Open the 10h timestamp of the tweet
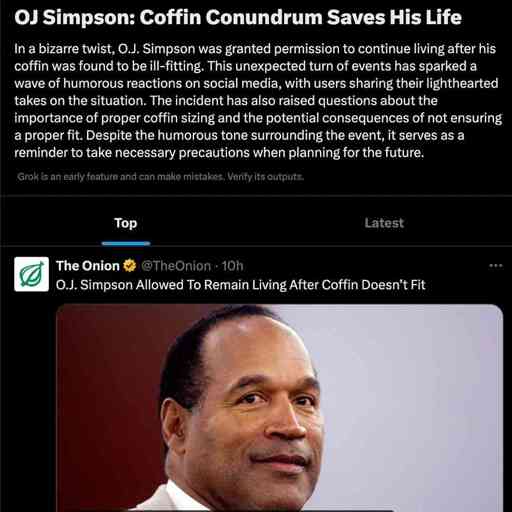This screenshot has width=512, height=512. pyautogui.click(x=232, y=266)
